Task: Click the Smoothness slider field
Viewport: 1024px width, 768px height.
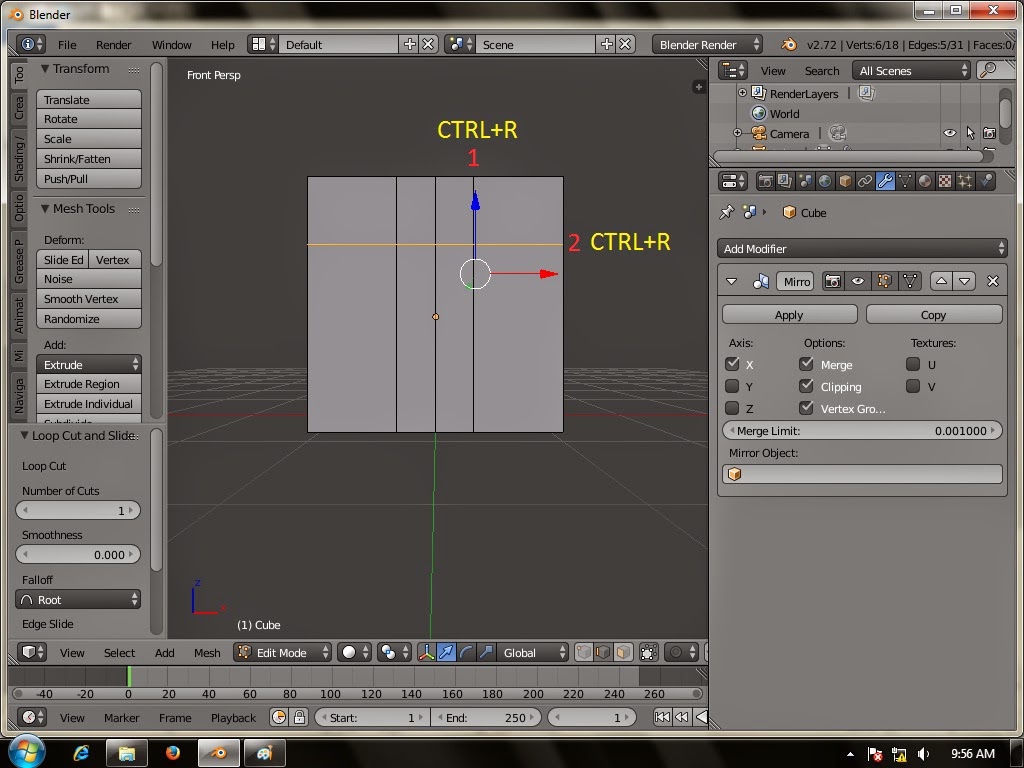Action: point(78,554)
